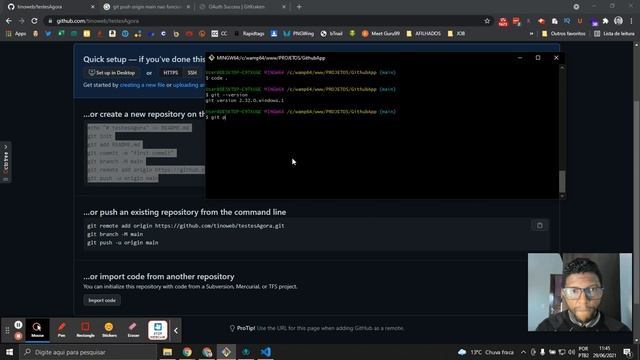640x360 pixels.
Task: Open a new browser tab
Action: click(x=299, y=7)
